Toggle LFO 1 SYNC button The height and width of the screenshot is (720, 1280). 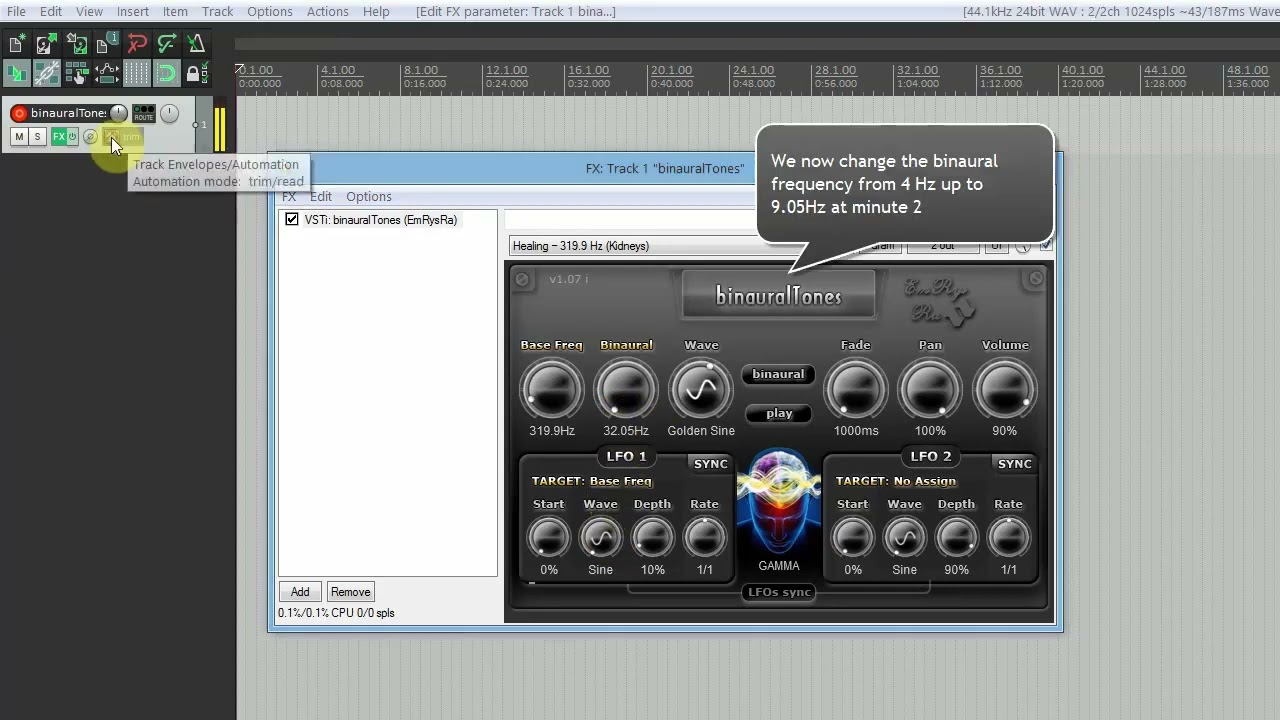coord(711,463)
